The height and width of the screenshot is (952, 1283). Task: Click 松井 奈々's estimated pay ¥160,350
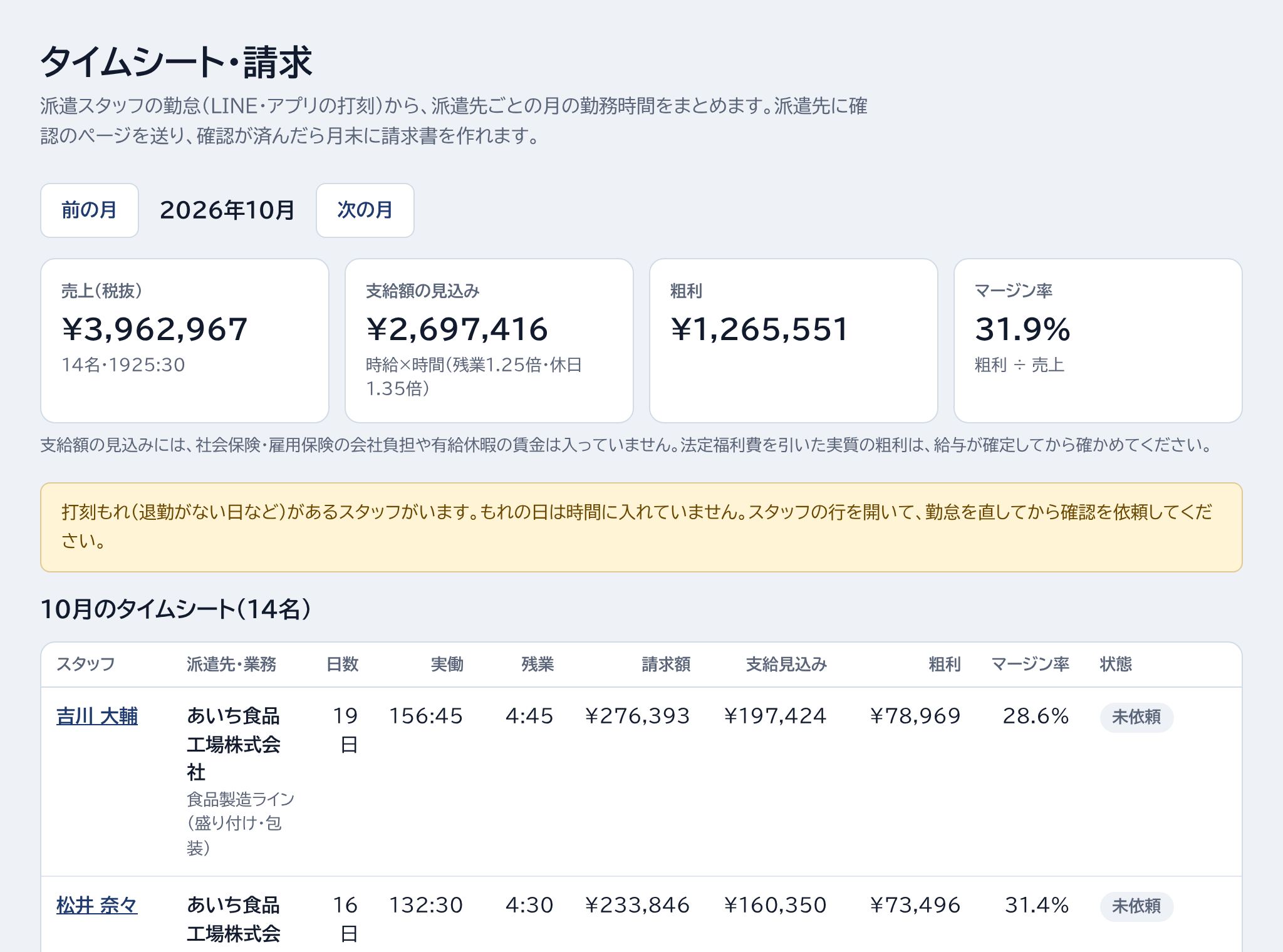click(775, 906)
